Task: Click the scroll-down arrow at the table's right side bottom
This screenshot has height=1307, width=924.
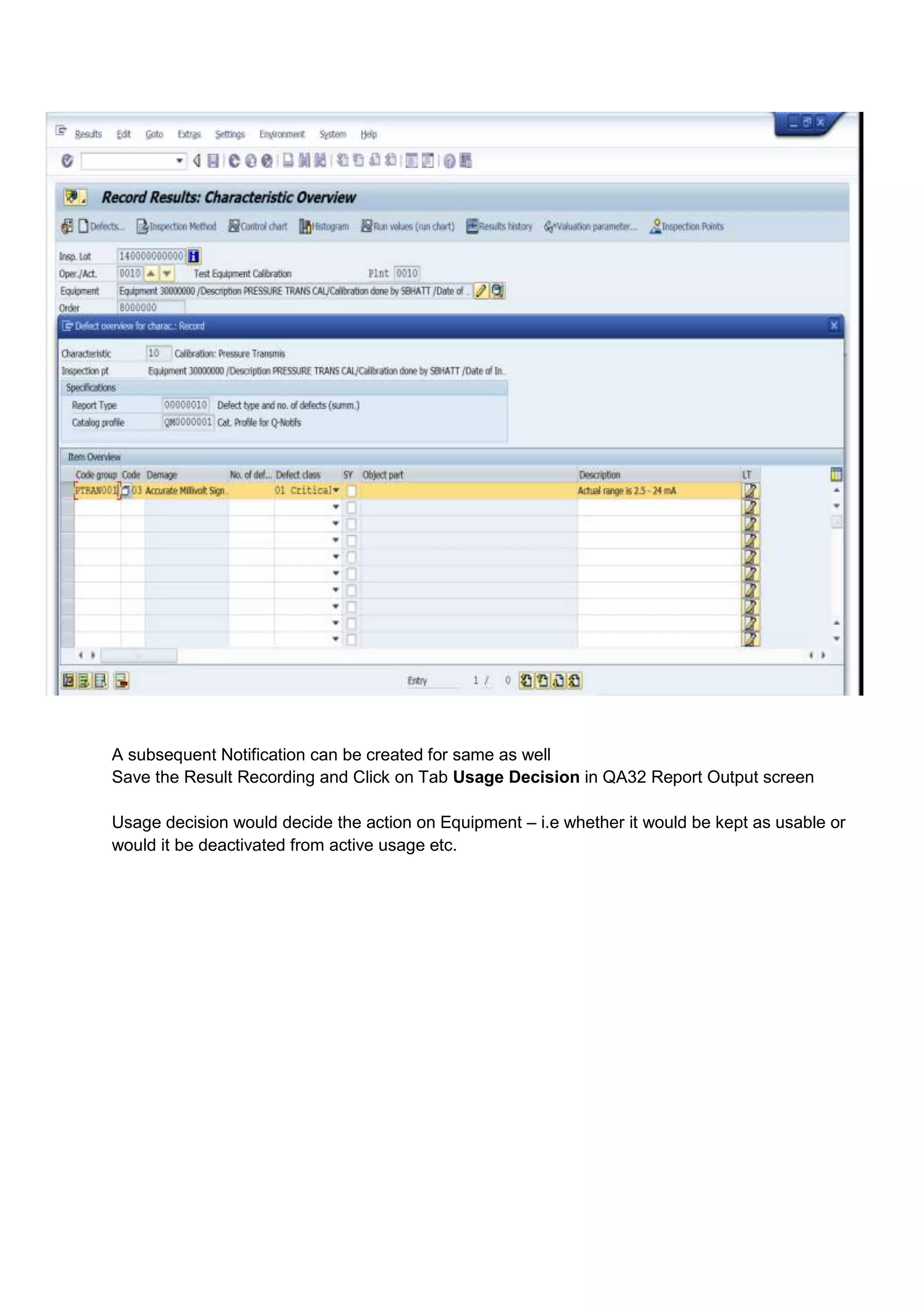Action: (x=836, y=639)
